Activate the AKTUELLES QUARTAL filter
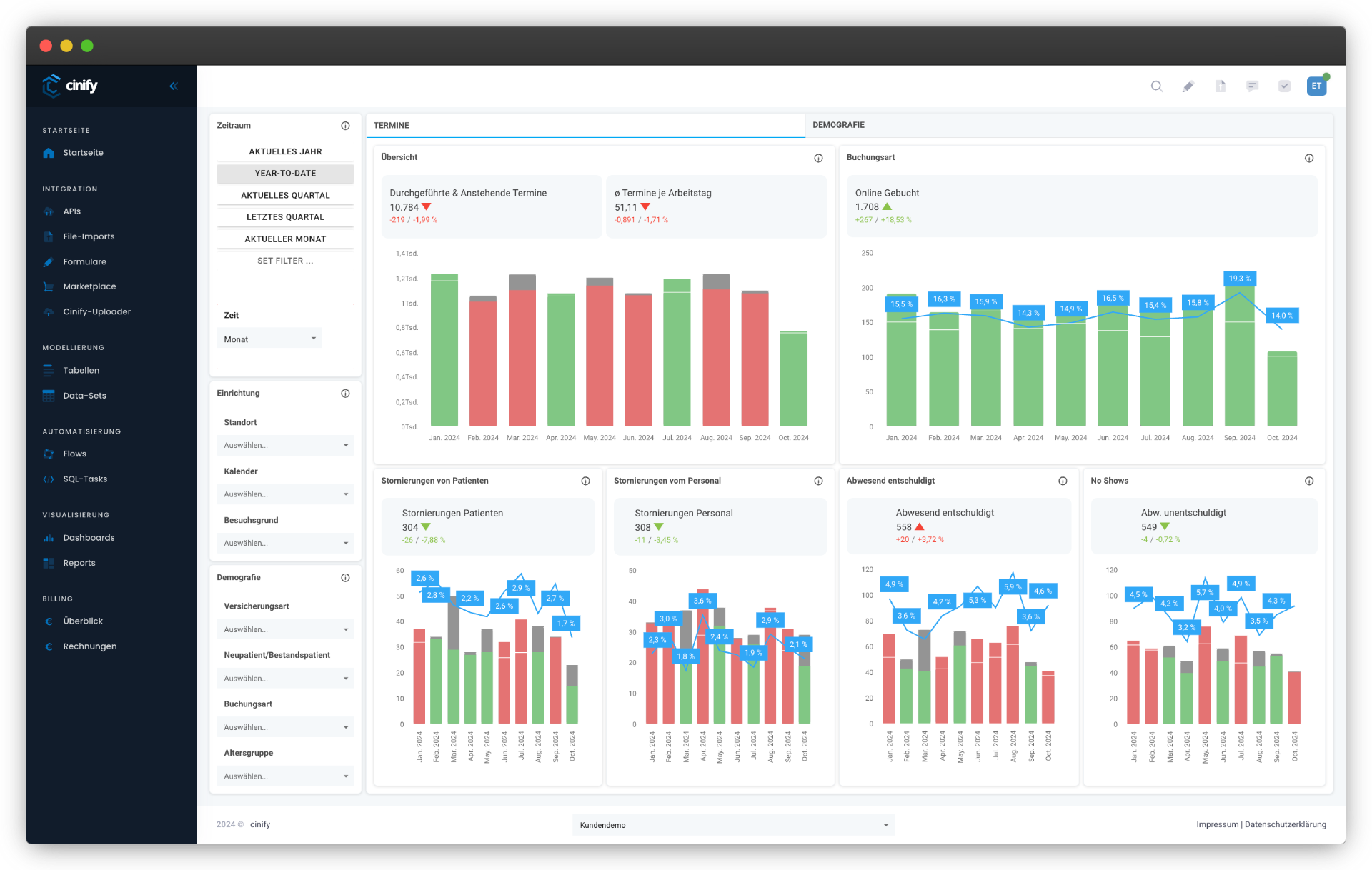 [285, 195]
